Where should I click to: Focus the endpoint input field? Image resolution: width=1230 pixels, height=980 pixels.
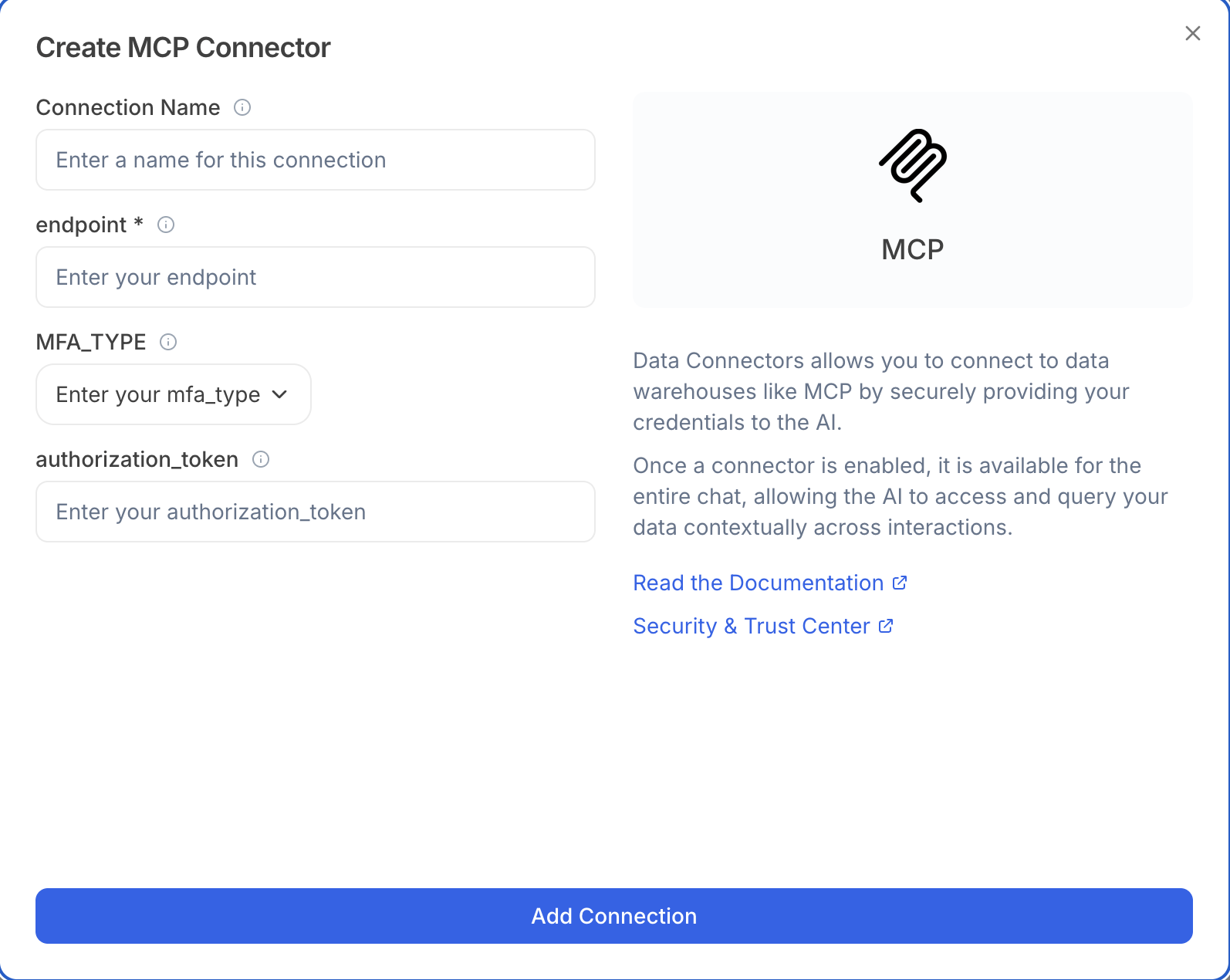pyautogui.click(x=315, y=277)
